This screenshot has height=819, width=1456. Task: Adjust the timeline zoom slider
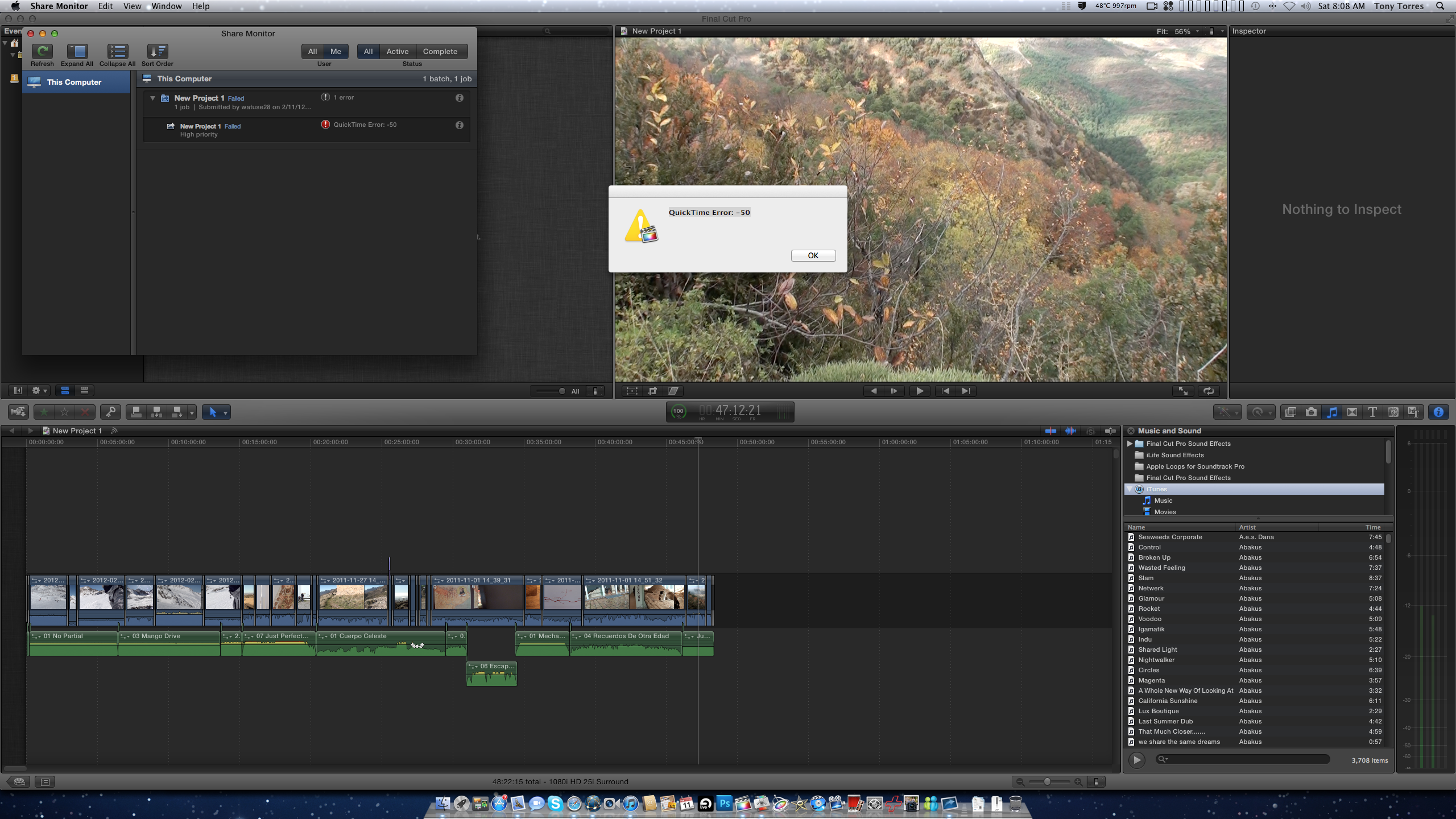tap(1047, 782)
